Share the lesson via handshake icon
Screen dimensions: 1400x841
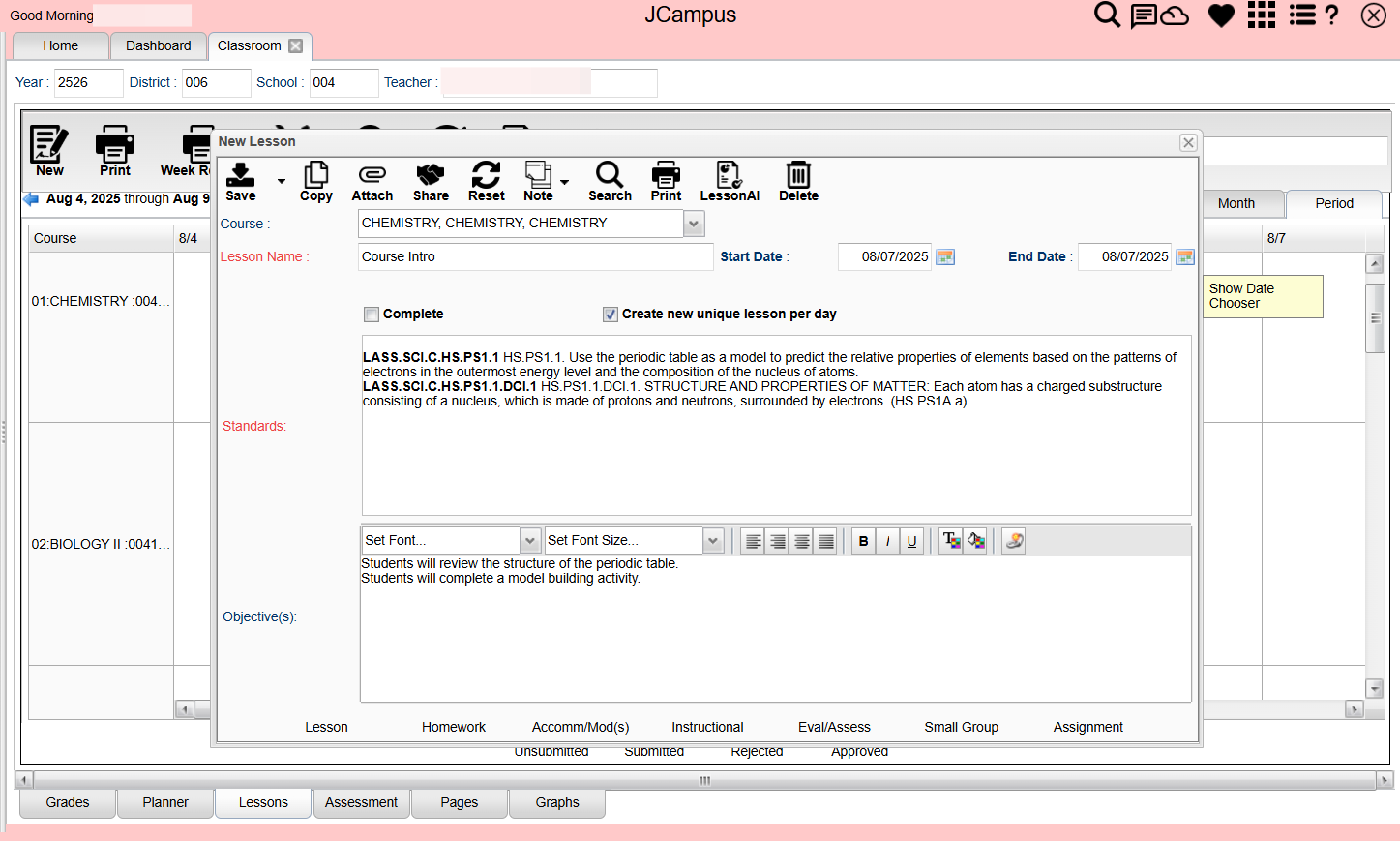tap(431, 182)
